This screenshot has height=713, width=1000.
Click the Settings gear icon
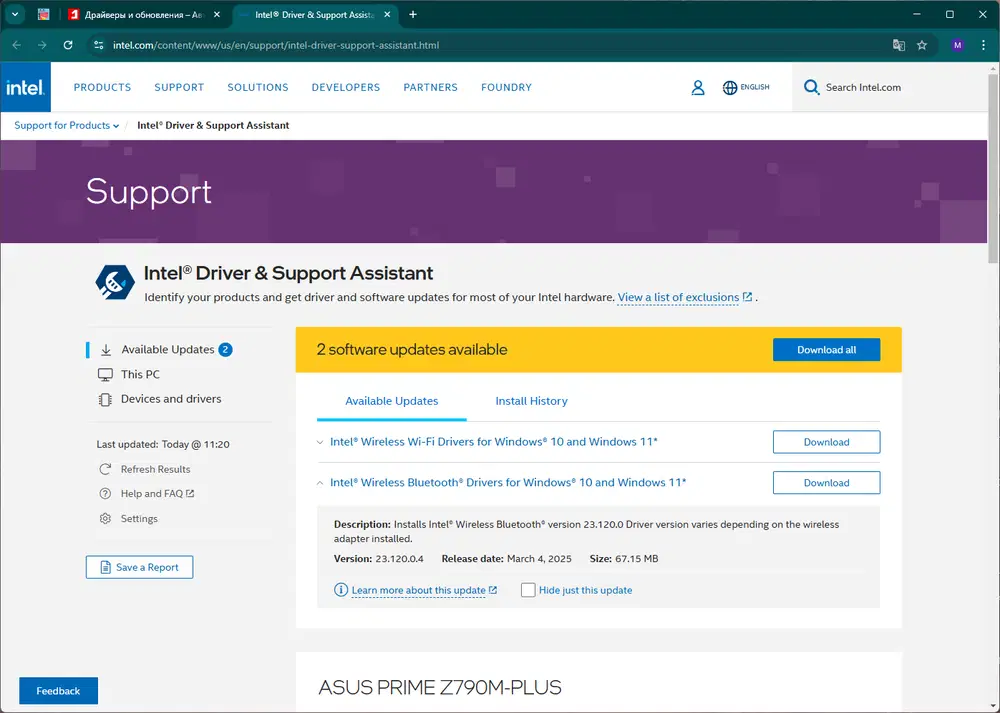(x=105, y=518)
